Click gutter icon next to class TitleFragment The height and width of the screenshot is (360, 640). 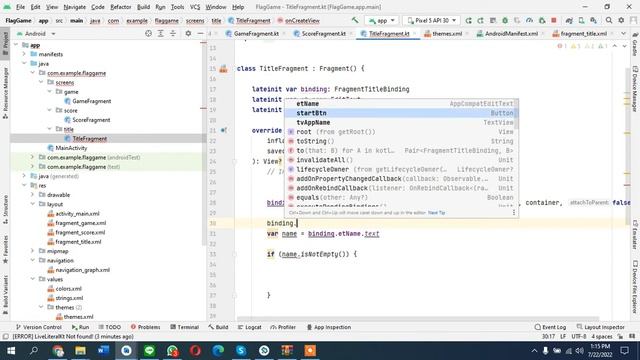click(223, 69)
